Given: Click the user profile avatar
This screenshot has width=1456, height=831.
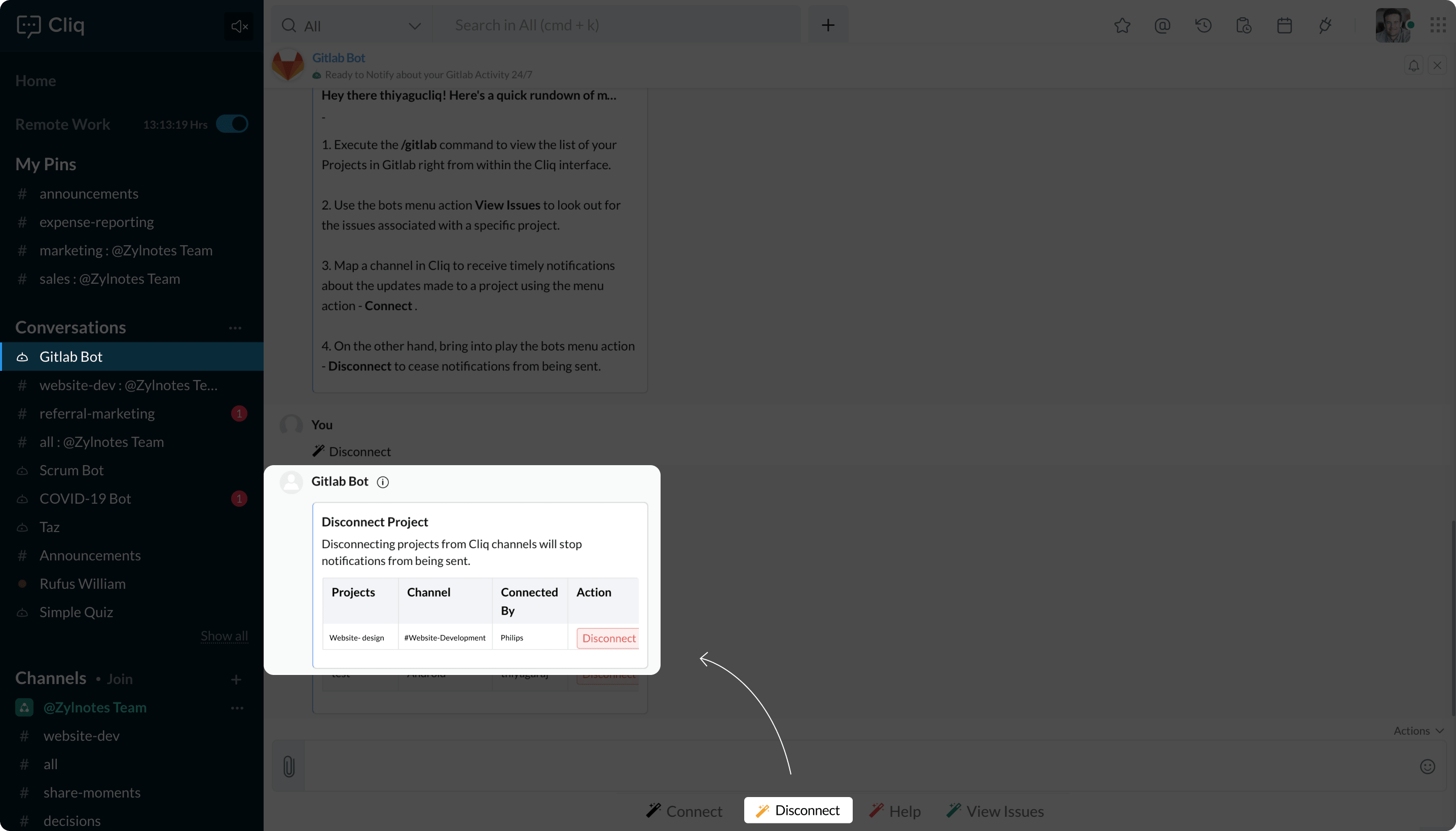Looking at the screenshot, I should pos(1393,25).
